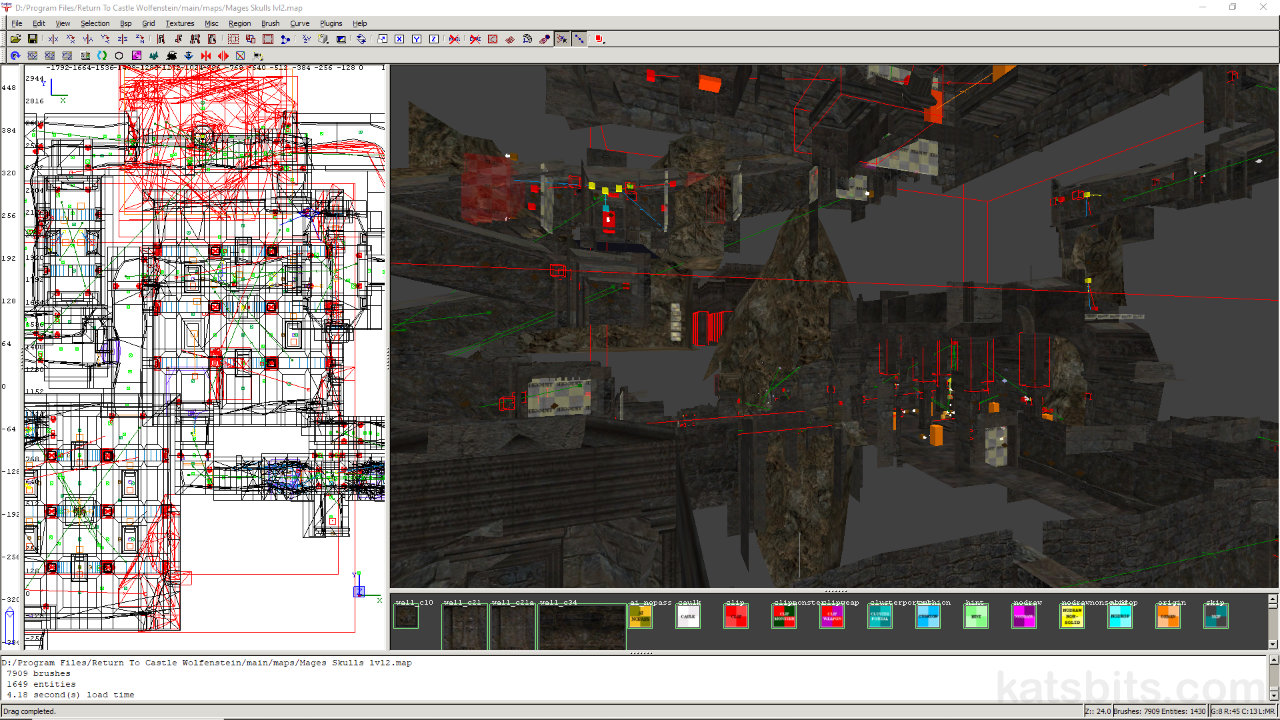1280x720 pixels.
Task: Toggle Scale Y axis lock
Action: point(416,39)
